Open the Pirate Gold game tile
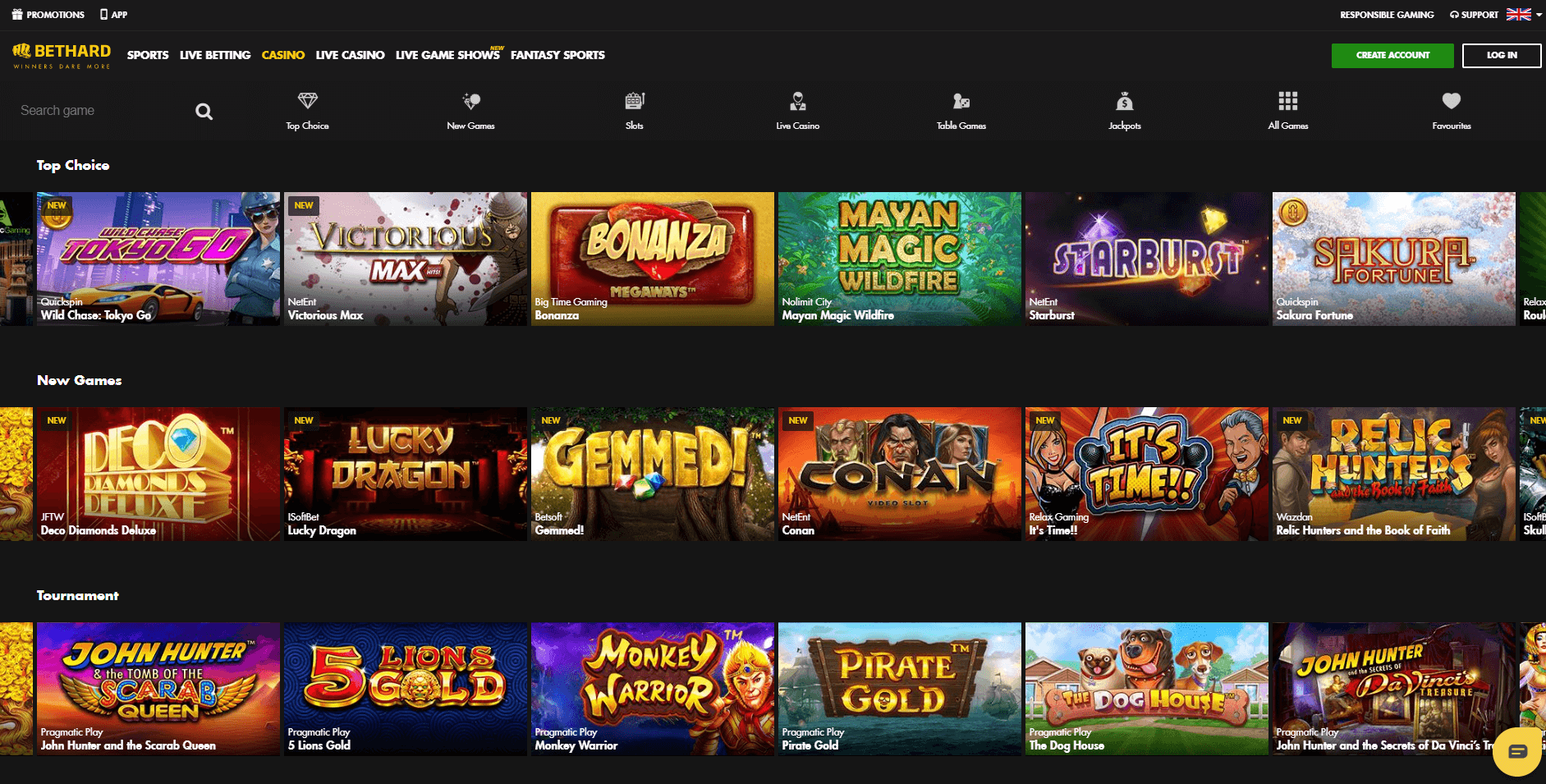Screen dimensions: 1546x784 [x=899, y=688]
